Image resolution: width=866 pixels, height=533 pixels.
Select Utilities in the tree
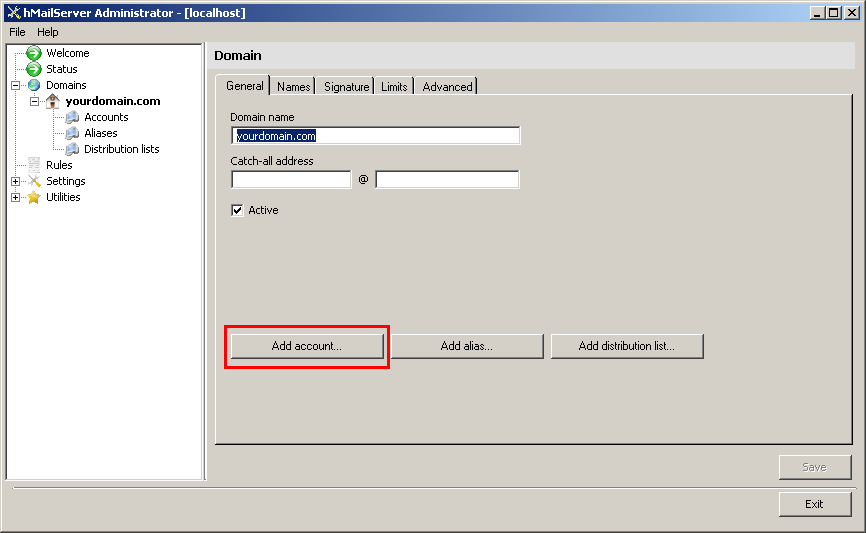(63, 197)
